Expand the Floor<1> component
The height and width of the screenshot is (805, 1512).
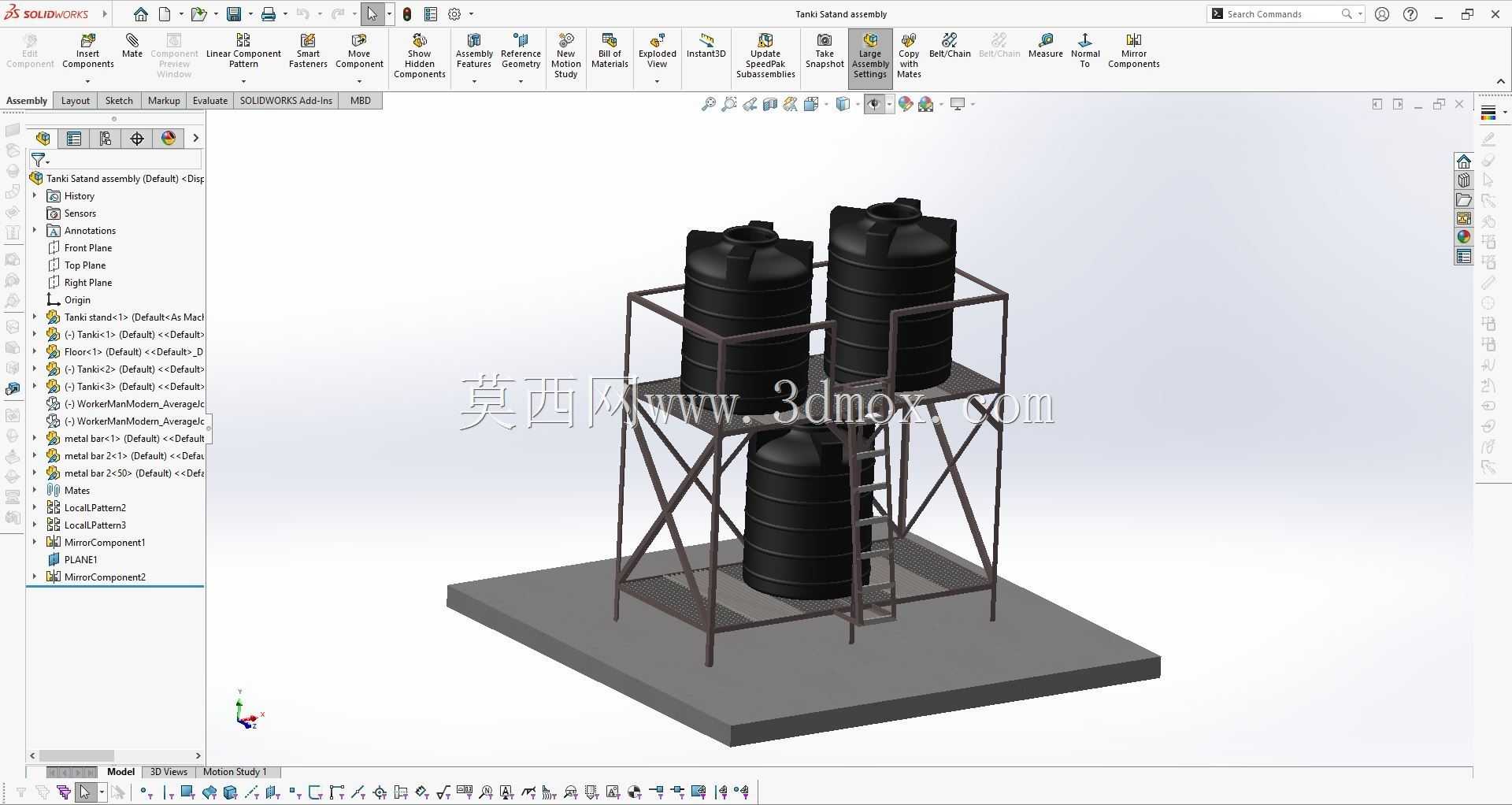[35, 351]
